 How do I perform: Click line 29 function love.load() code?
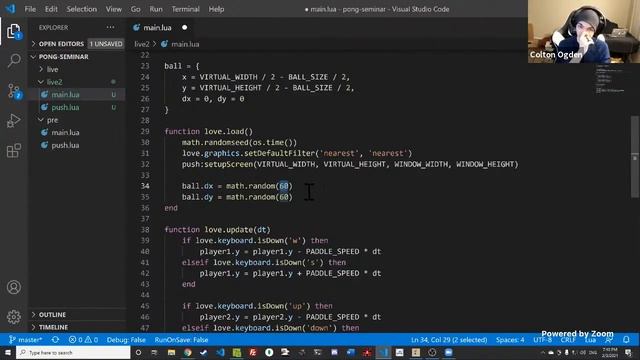pyautogui.click(x=209, y=131)
